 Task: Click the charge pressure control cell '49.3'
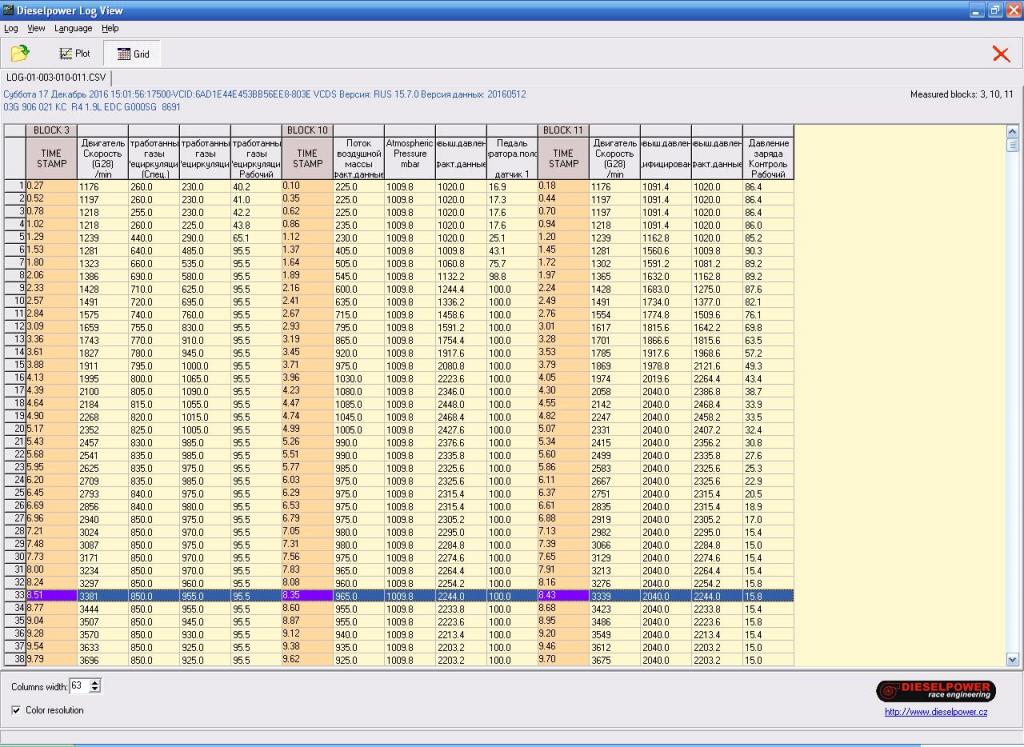[x=768, y=365]
